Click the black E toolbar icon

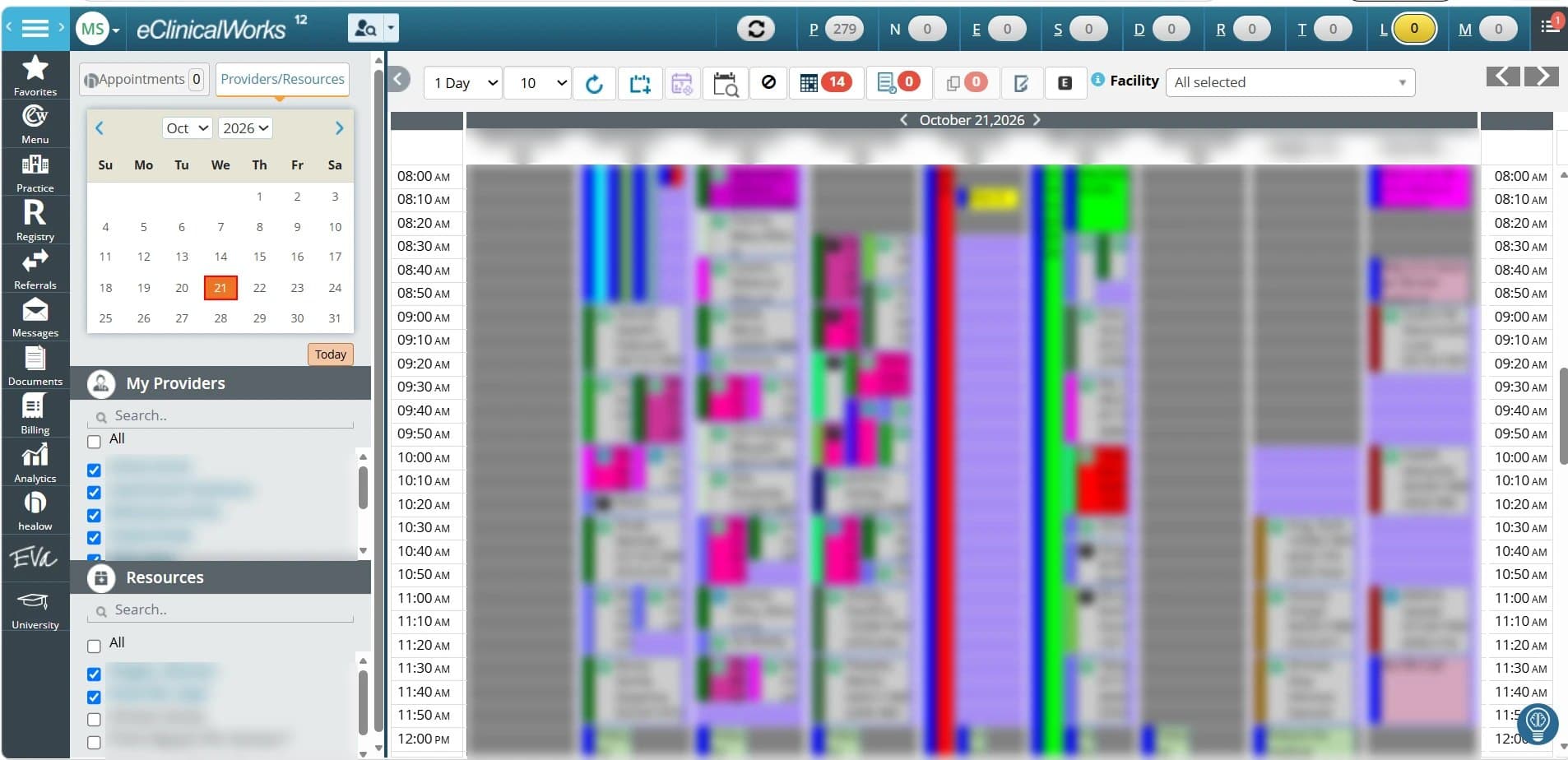pyautogui.click(x=1065, y=83)
